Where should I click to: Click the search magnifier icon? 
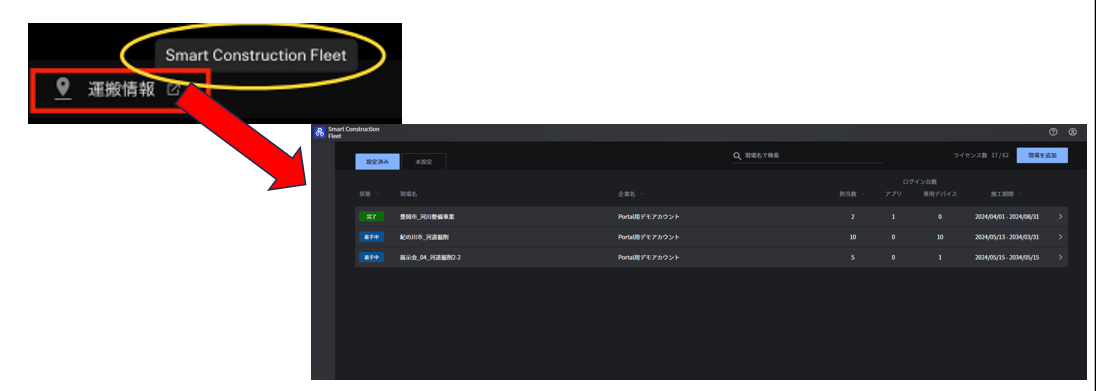tap(737, 156)
